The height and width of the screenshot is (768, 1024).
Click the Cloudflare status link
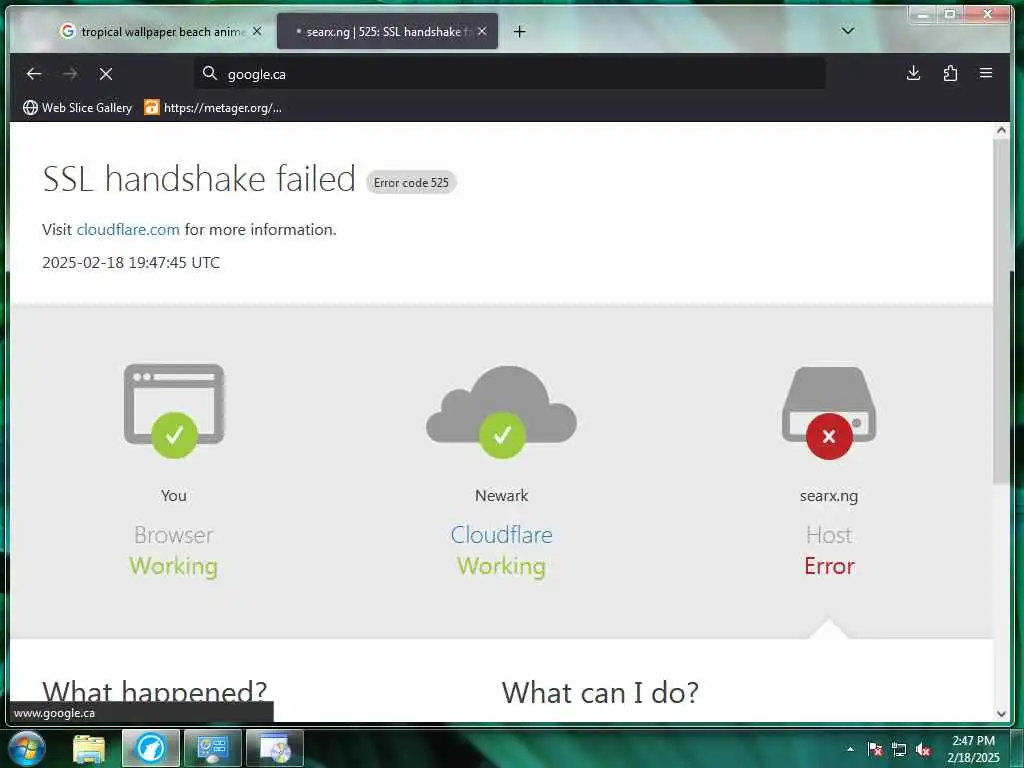[502, 535]
